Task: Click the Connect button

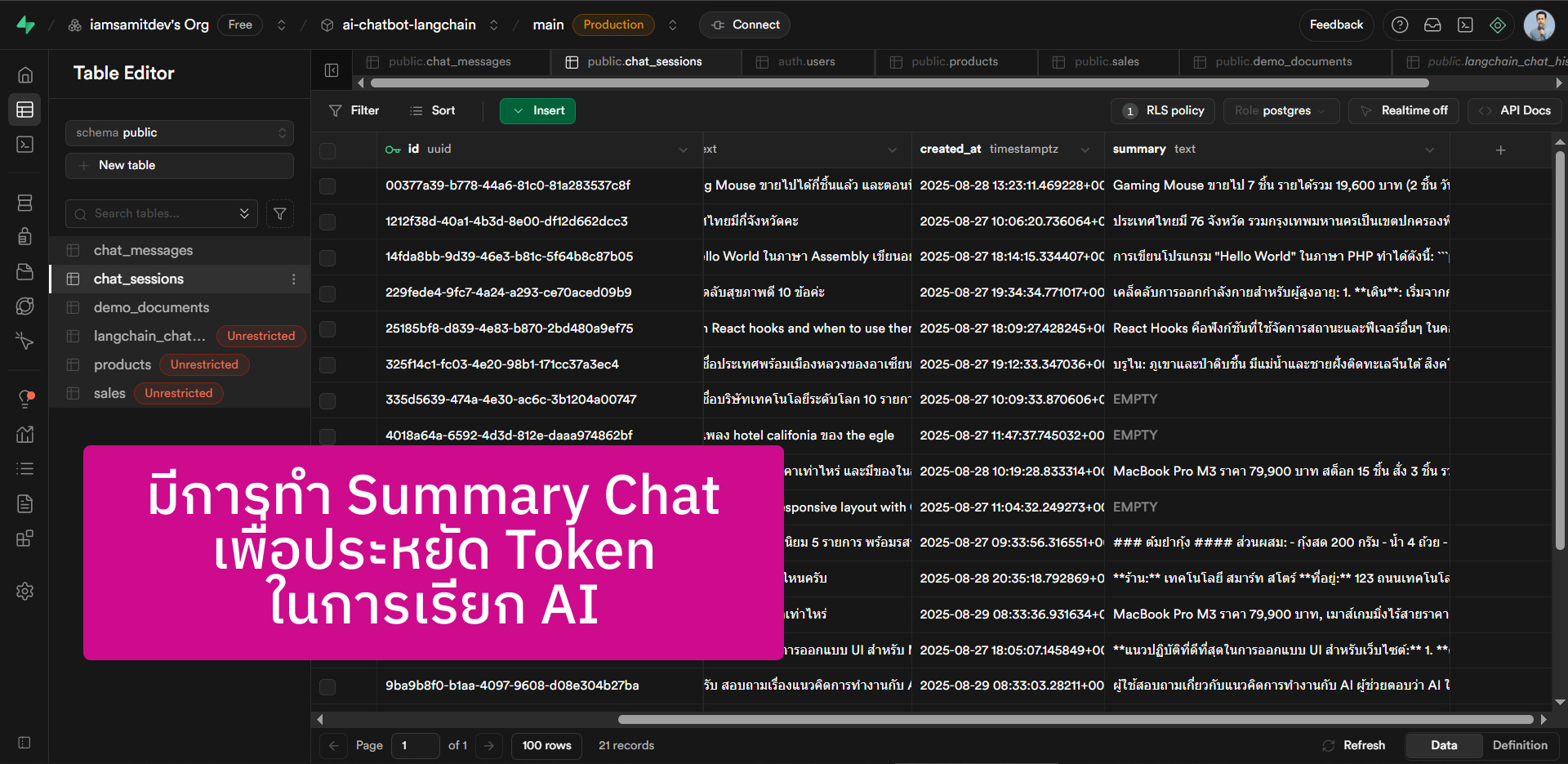Action: (744, 25)
